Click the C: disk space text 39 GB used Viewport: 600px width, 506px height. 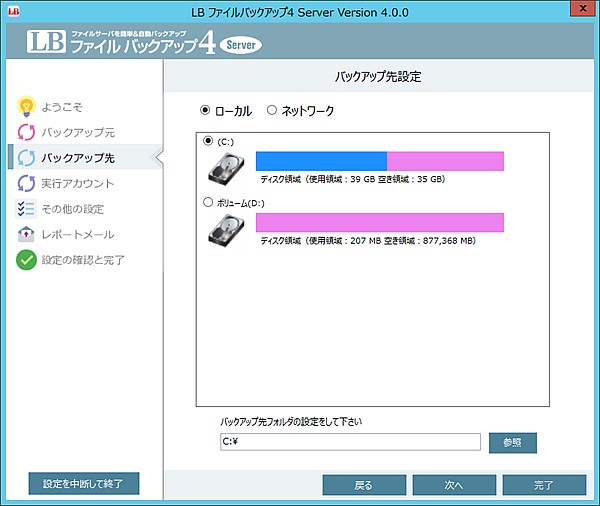pos(353,179)
